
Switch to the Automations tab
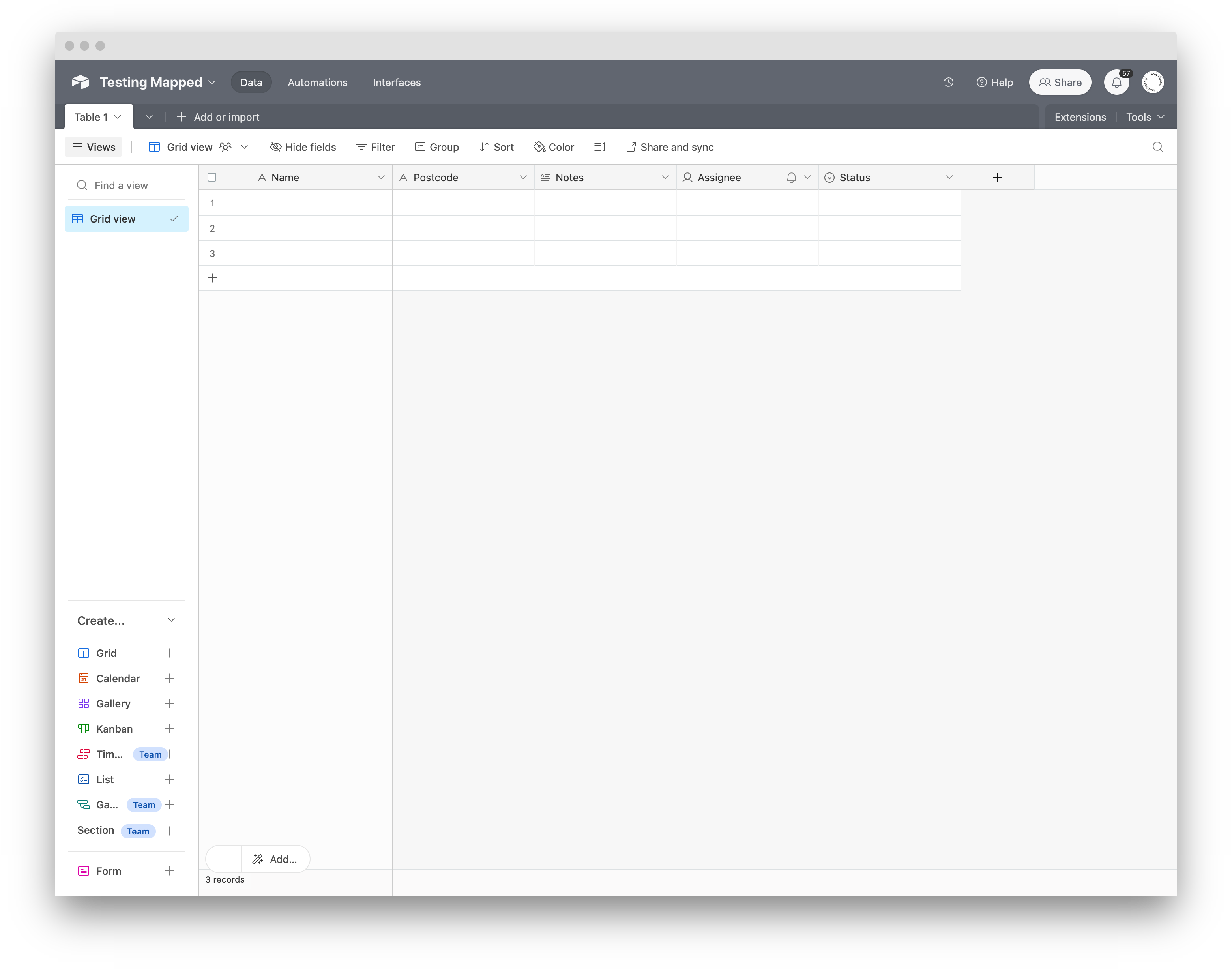(x=317, y=82)
